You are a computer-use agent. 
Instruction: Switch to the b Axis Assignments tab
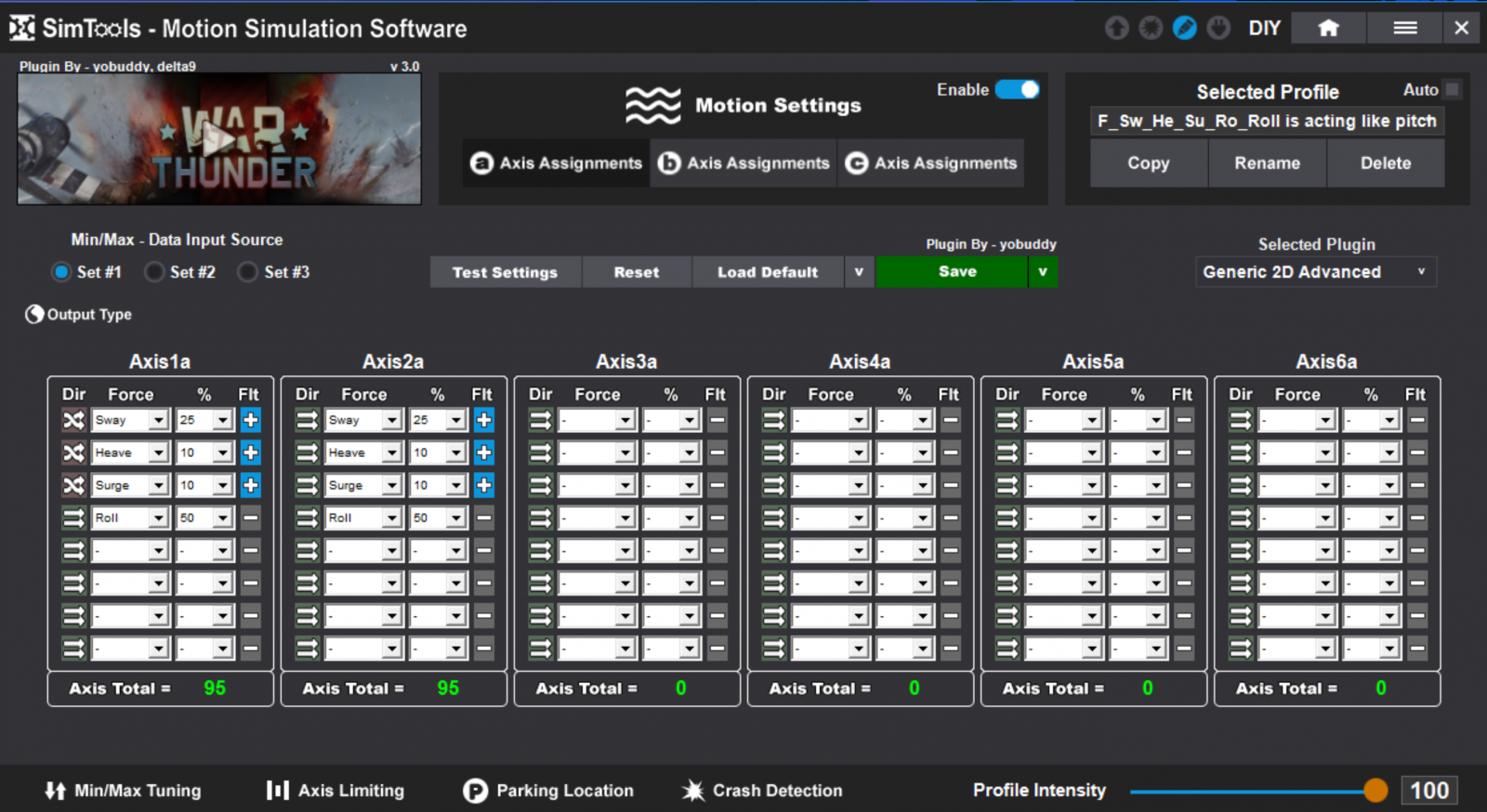click(743, 164)
